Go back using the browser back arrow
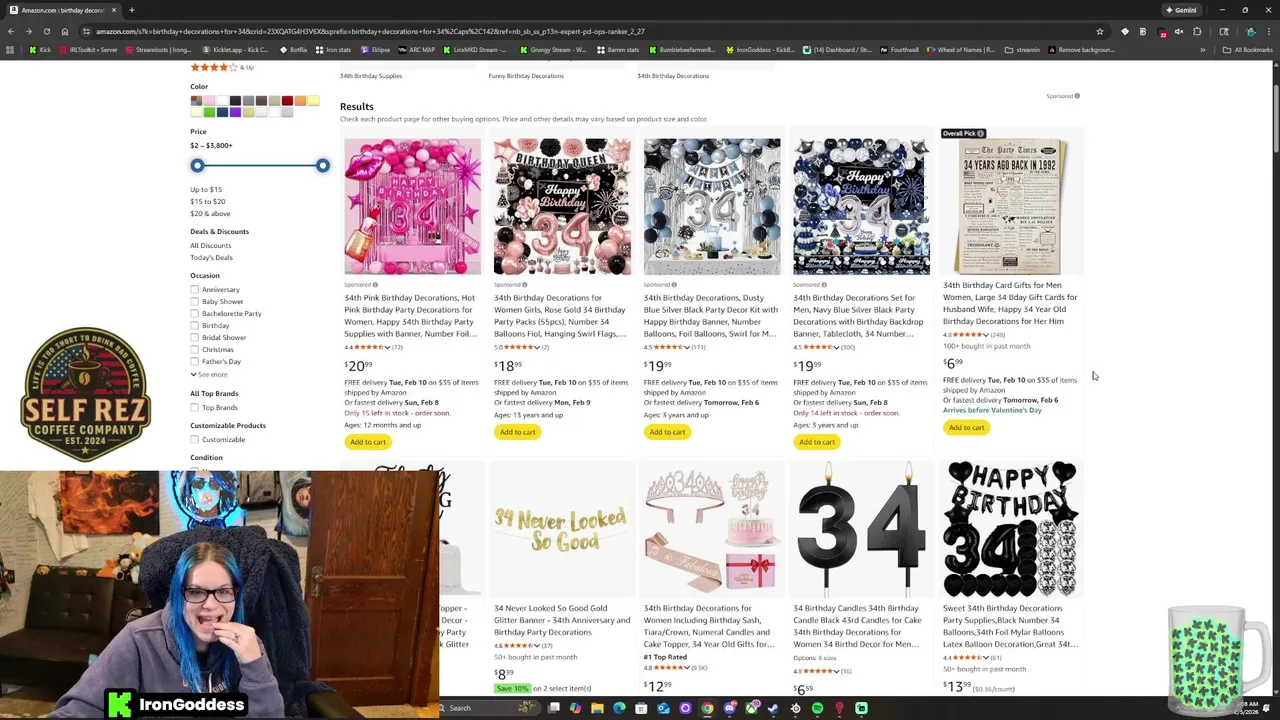Screen dimensions: 1280x720 11,31
